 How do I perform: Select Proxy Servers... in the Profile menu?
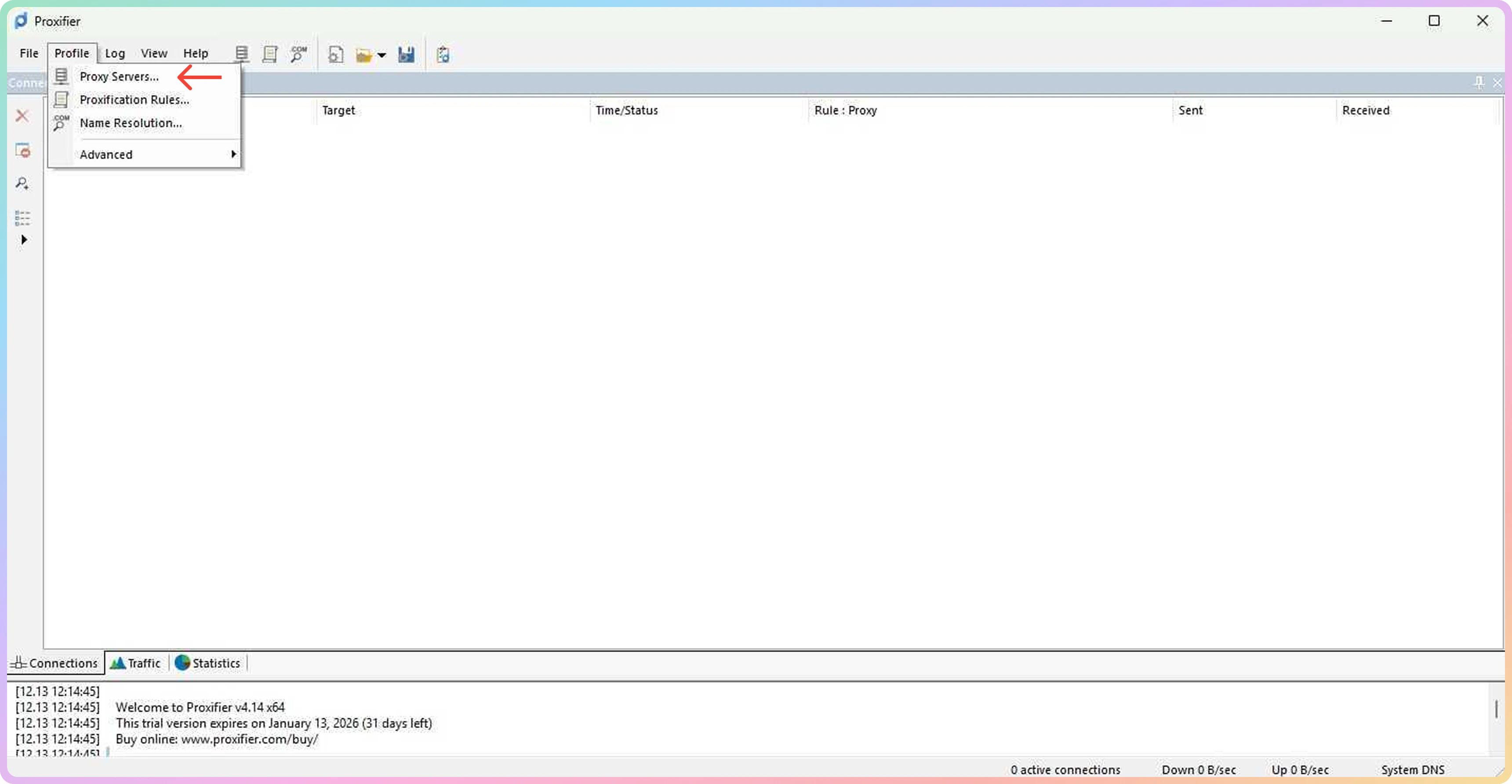[119, 77]
